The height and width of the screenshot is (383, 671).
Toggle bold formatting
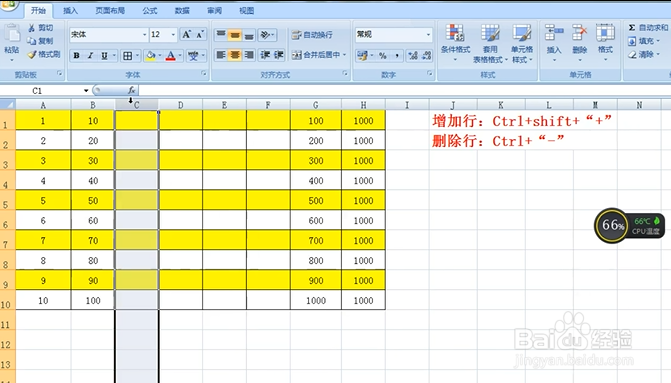coord(76,56)
